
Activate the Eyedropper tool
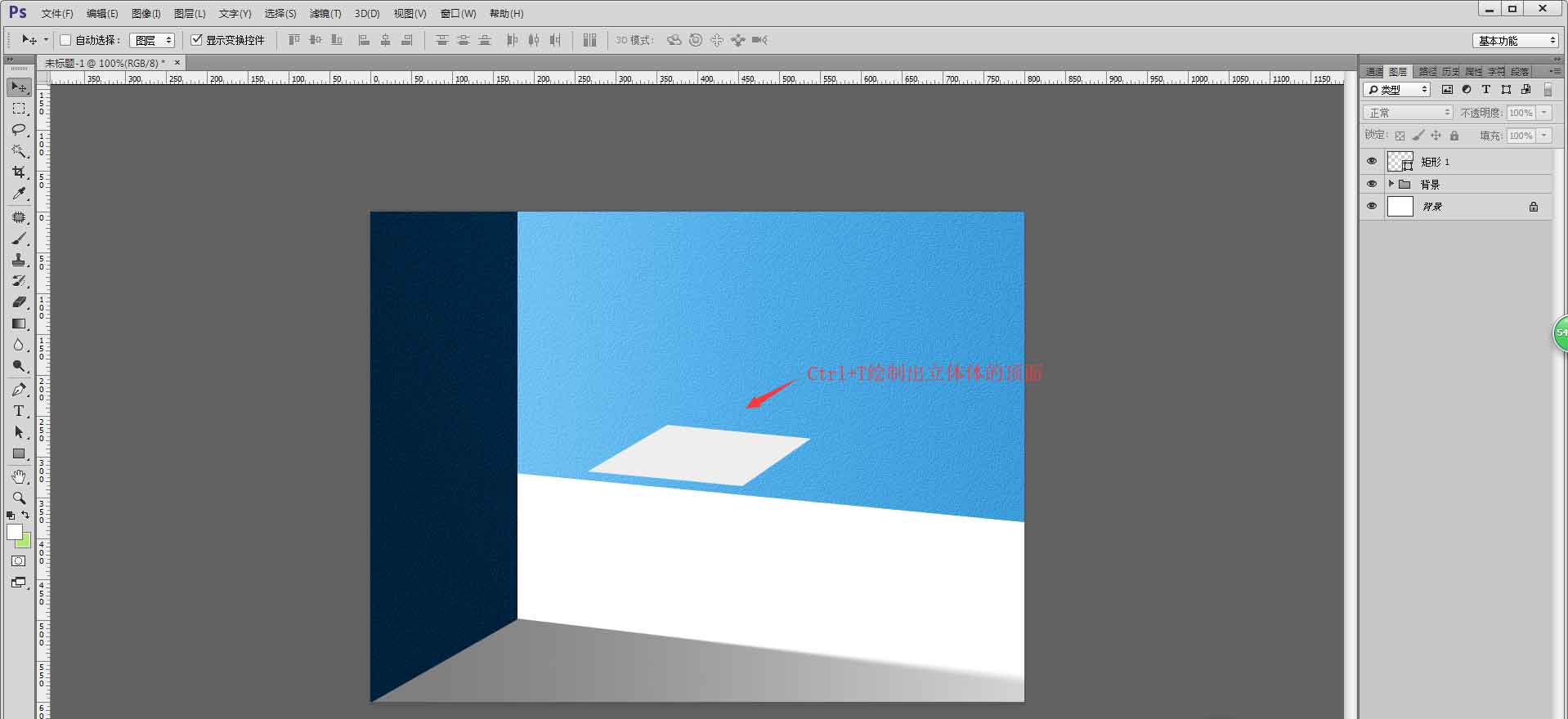(x=19, y=194)
